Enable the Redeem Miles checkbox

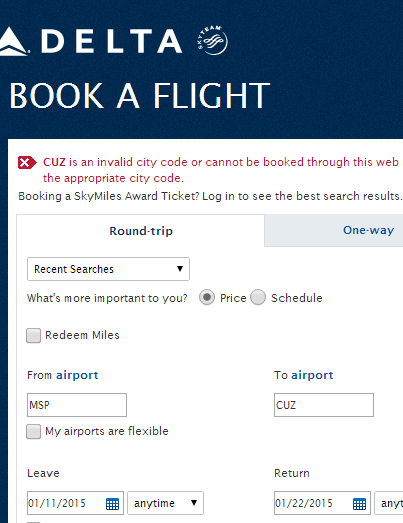click(33, 336)
